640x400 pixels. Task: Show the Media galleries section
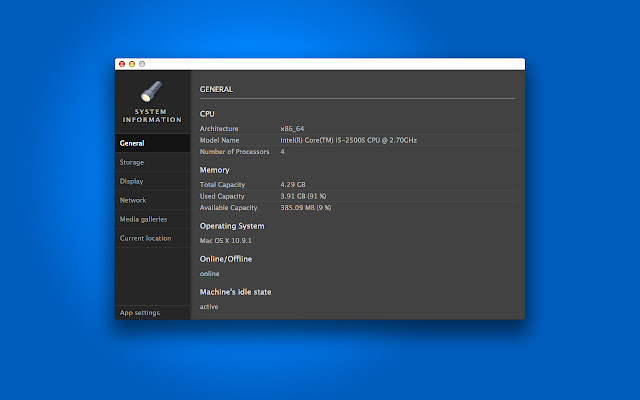153,219
